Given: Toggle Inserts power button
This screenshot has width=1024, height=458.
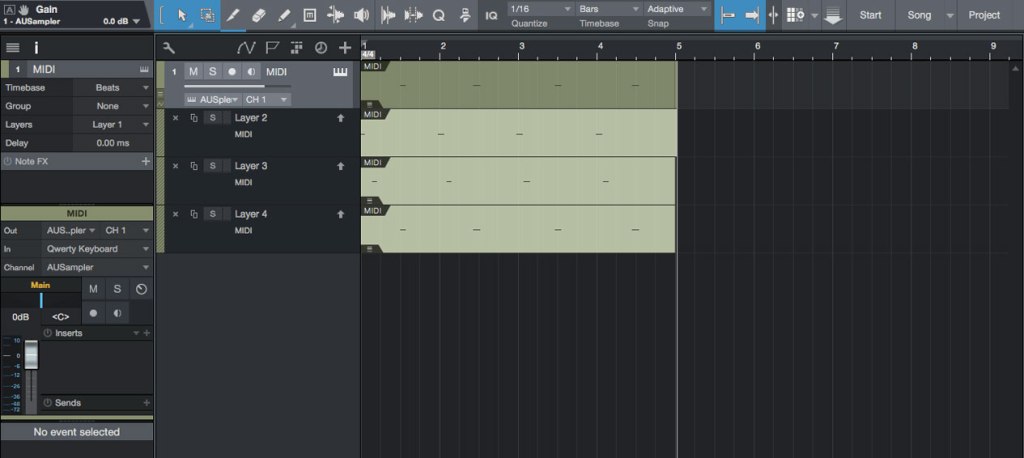Looking at the screenshot, I should pos(48,333).
